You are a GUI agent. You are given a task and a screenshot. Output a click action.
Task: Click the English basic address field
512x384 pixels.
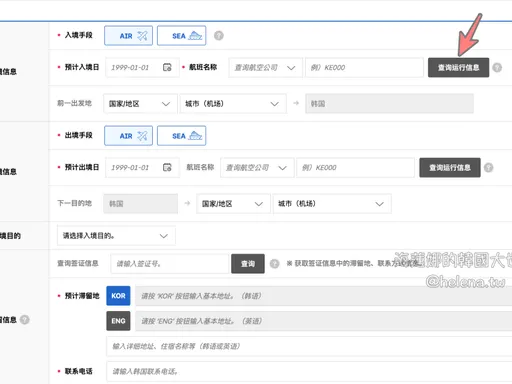coord(323,321)
